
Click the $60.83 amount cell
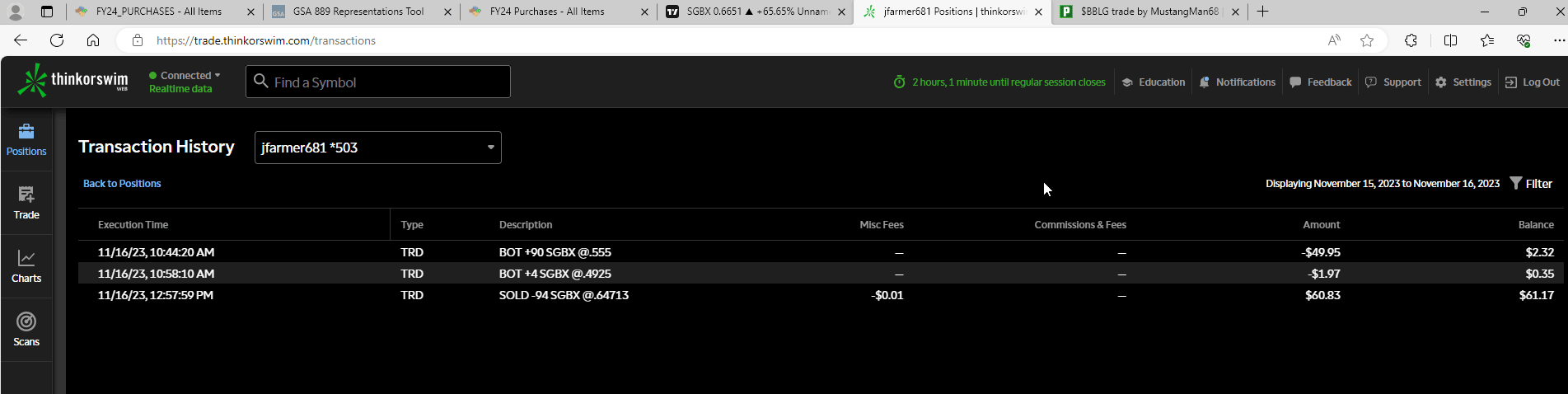click(1322, 295)
